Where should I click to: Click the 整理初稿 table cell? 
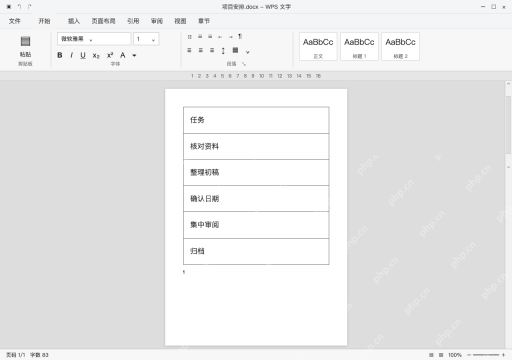coord(256,172)
